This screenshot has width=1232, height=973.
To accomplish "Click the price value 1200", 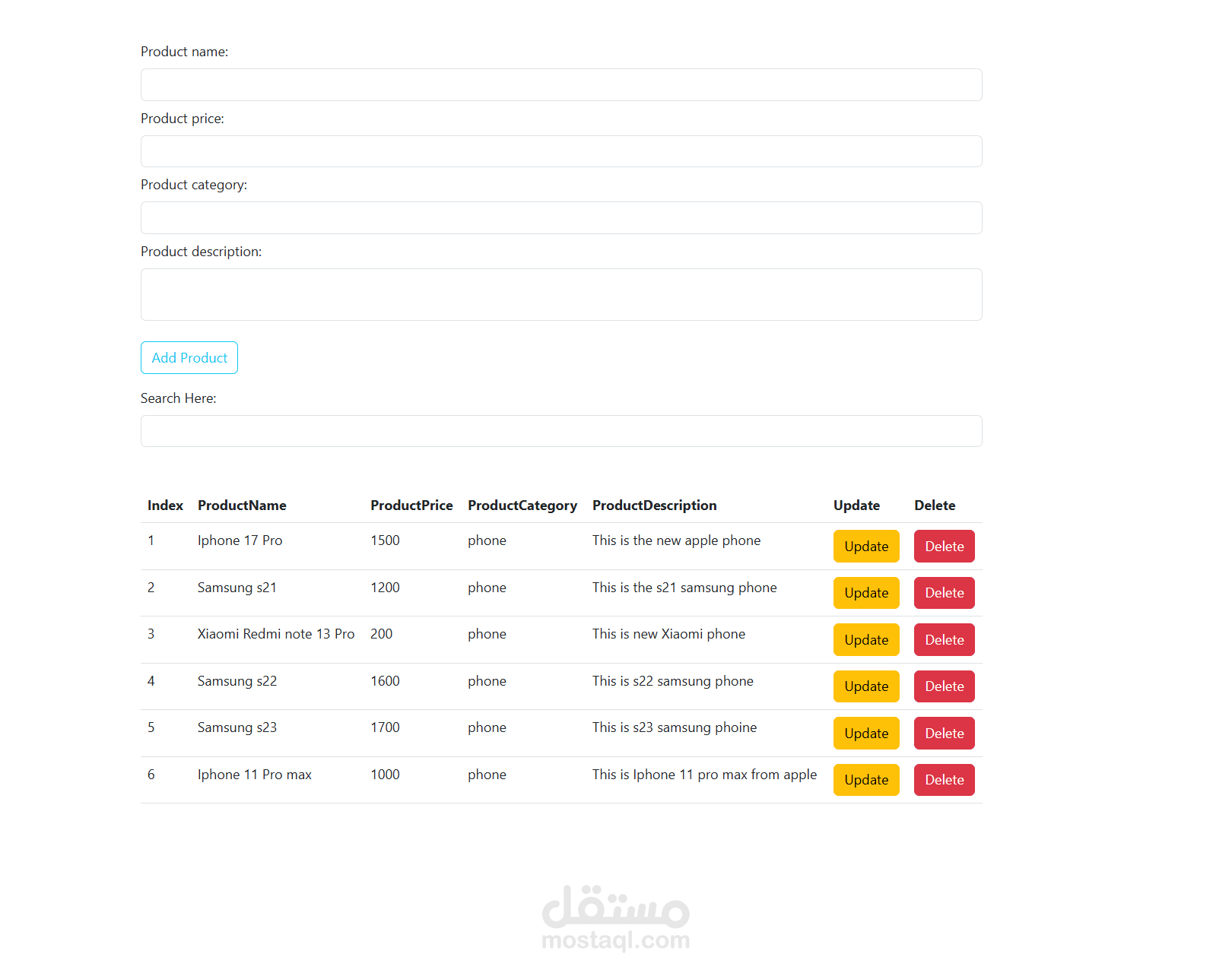I will [385, 588].
